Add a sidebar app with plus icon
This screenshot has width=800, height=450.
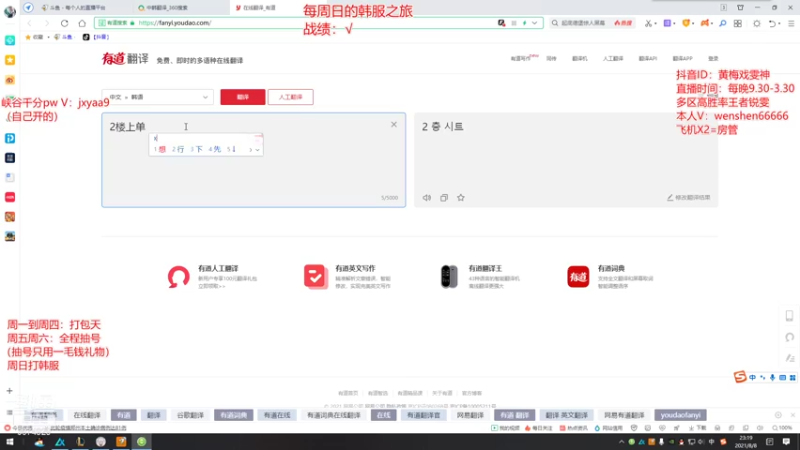click(x=10, y=391)
